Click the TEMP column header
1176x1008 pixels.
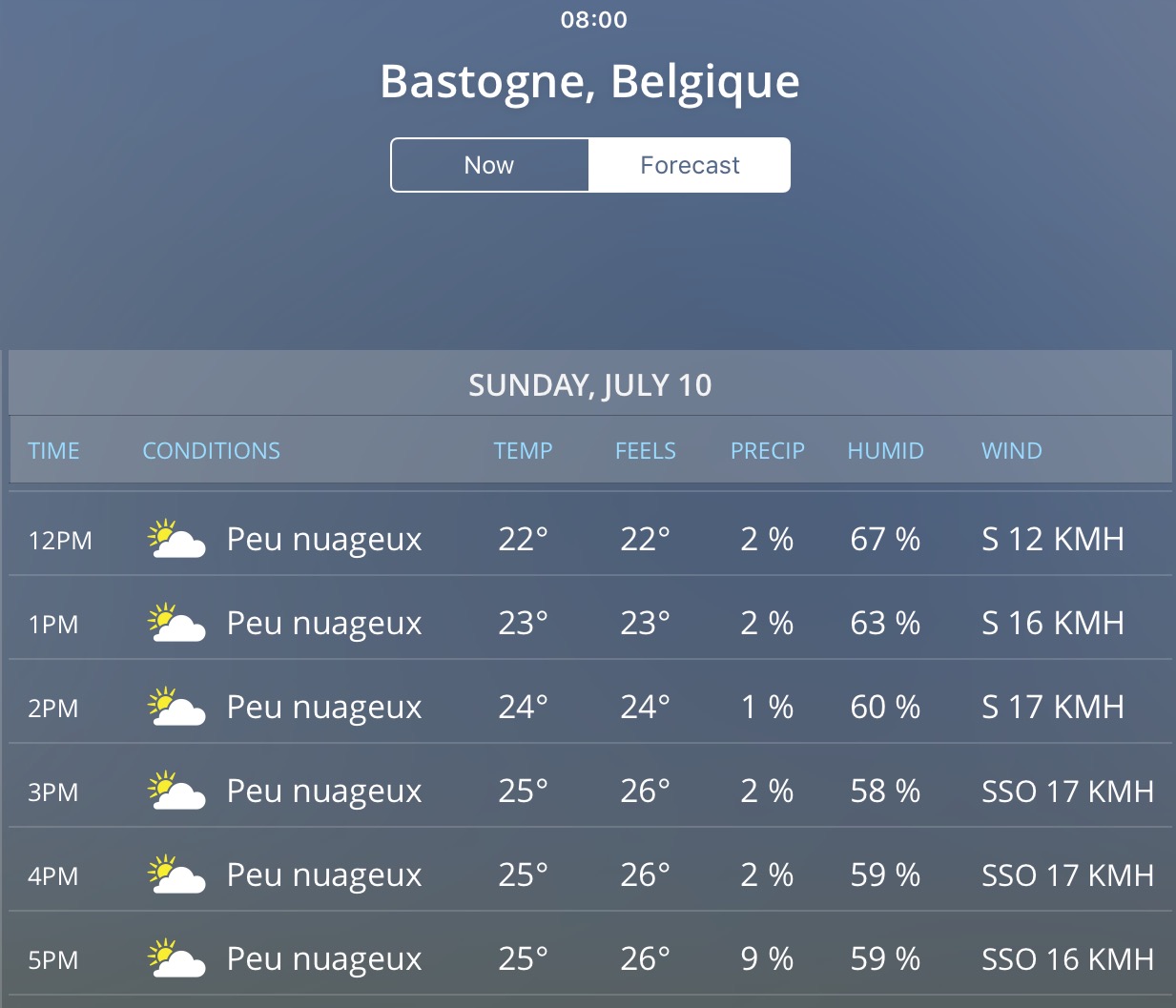[523, 451]
